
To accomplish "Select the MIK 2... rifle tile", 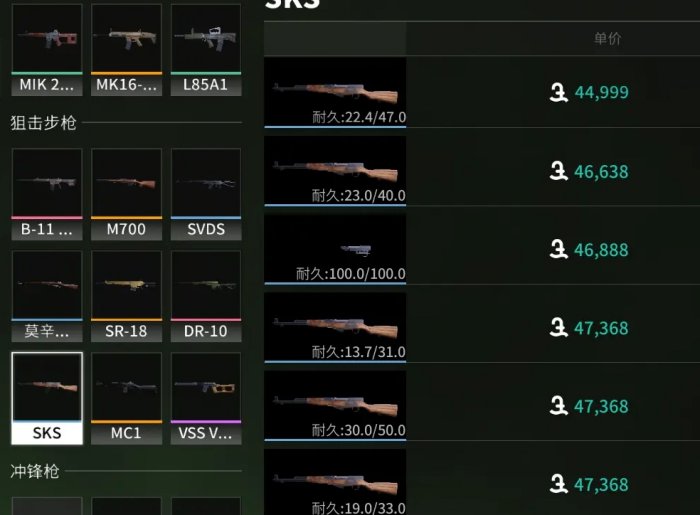I will 47,50.
